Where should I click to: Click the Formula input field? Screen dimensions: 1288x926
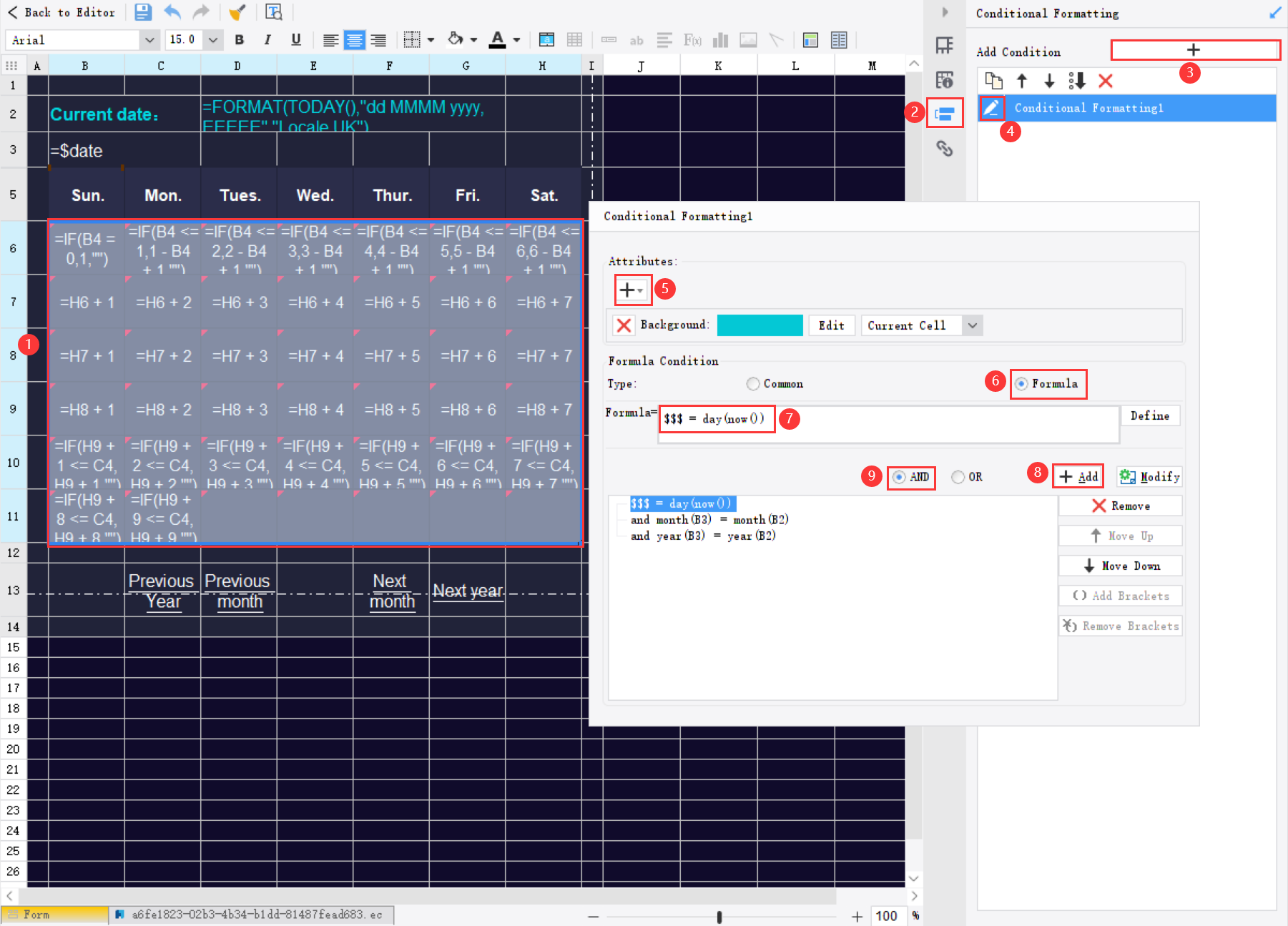click(888, 425)
